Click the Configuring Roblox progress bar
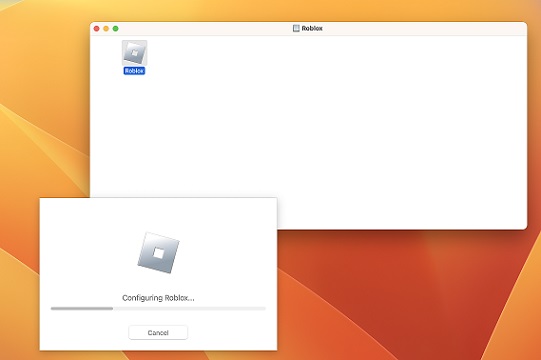 158,308
